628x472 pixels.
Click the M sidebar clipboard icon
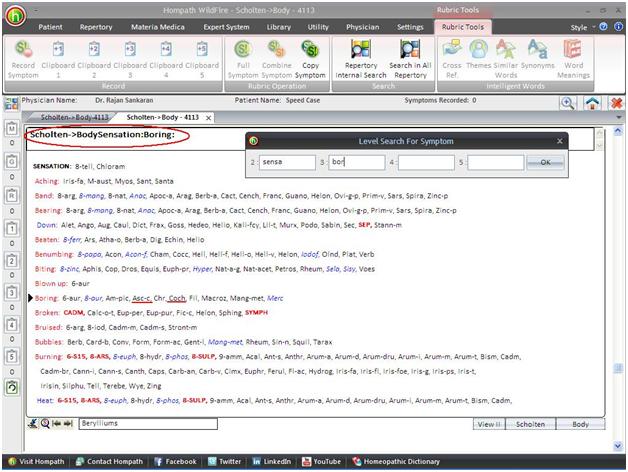pos(12,129)
